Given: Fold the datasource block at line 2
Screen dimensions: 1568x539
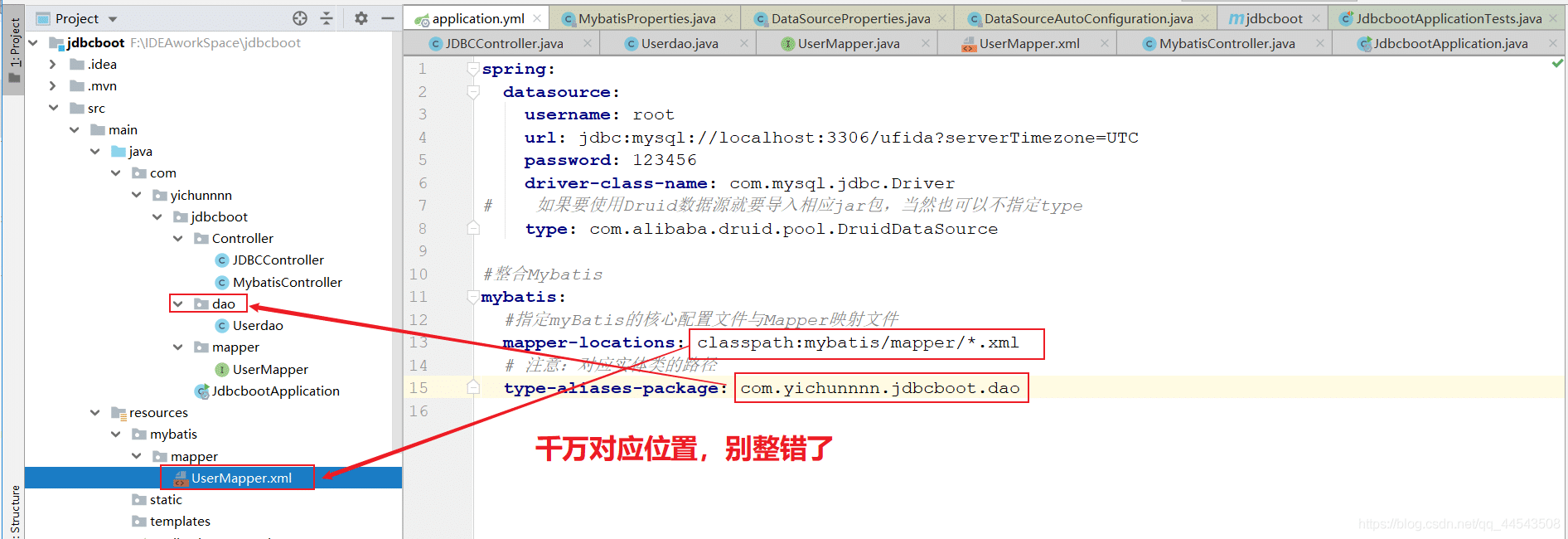Looking at the screenshot, I should point(473,92).
